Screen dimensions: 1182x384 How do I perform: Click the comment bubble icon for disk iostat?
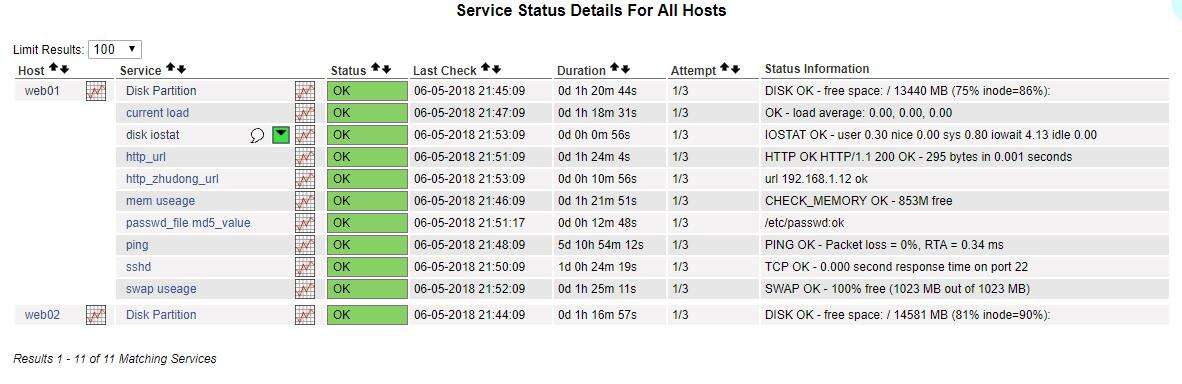tap(257, 135)
